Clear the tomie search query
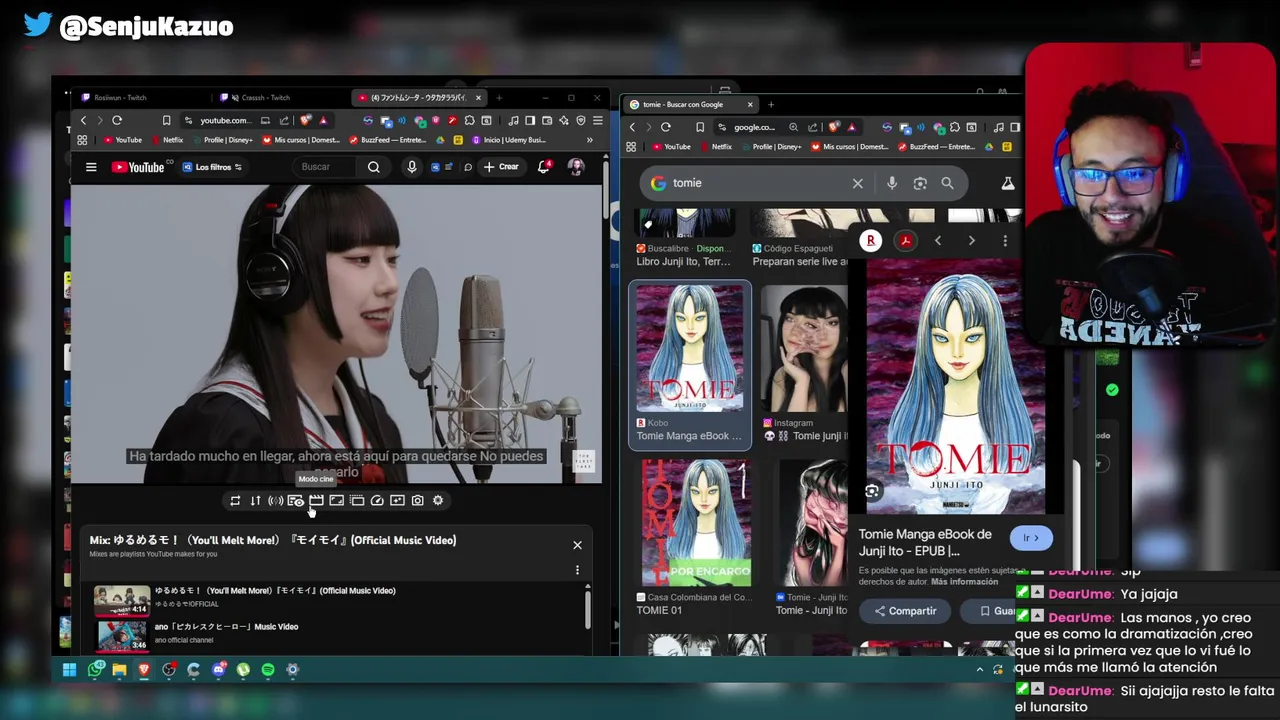The image size is (1280, 720). 857,183
